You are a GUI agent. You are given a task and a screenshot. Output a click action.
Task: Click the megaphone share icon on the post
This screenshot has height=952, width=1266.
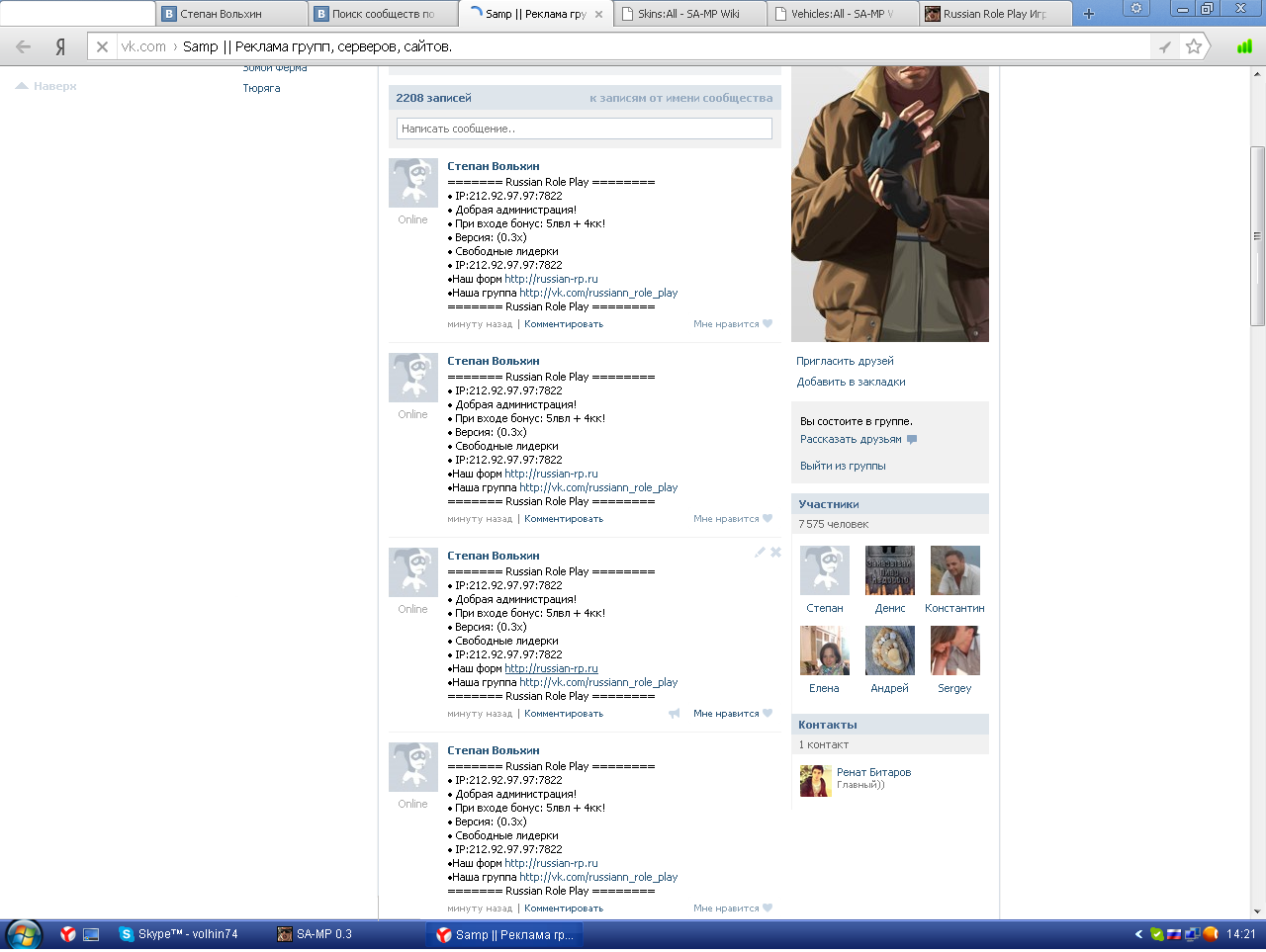674,713
